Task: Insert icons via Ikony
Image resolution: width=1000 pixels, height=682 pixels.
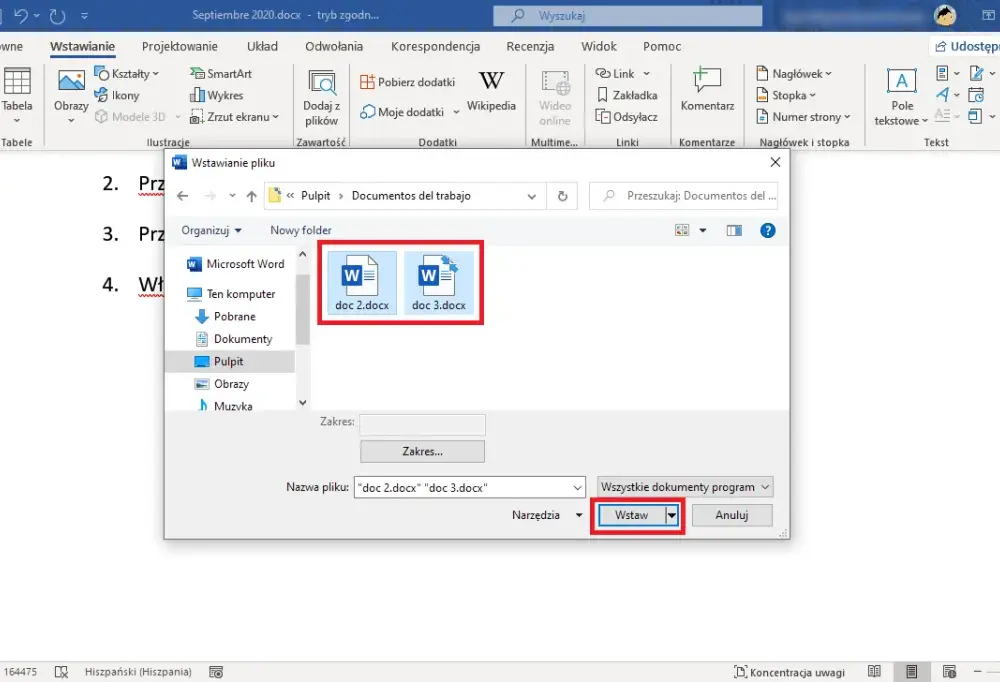Action: click(x=117, y=95)
